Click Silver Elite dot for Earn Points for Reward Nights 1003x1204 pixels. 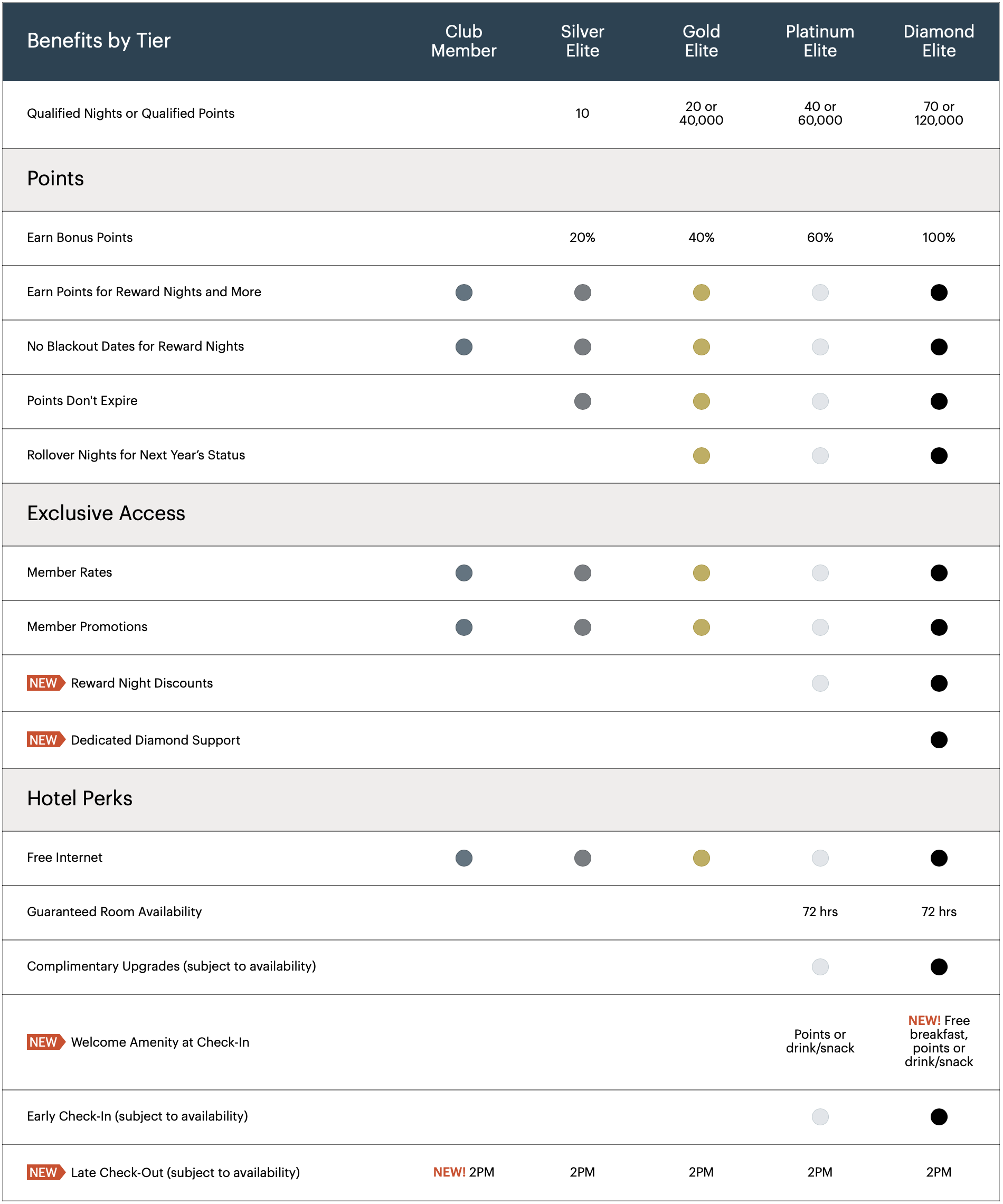point(582,293)
